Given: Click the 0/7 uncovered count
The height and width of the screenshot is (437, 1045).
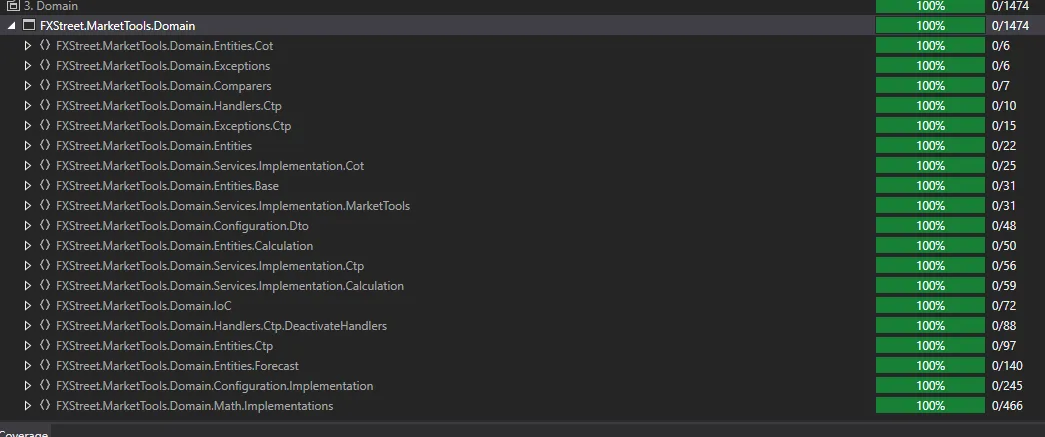Looking at the screenshot, I should click(1000, 86).
